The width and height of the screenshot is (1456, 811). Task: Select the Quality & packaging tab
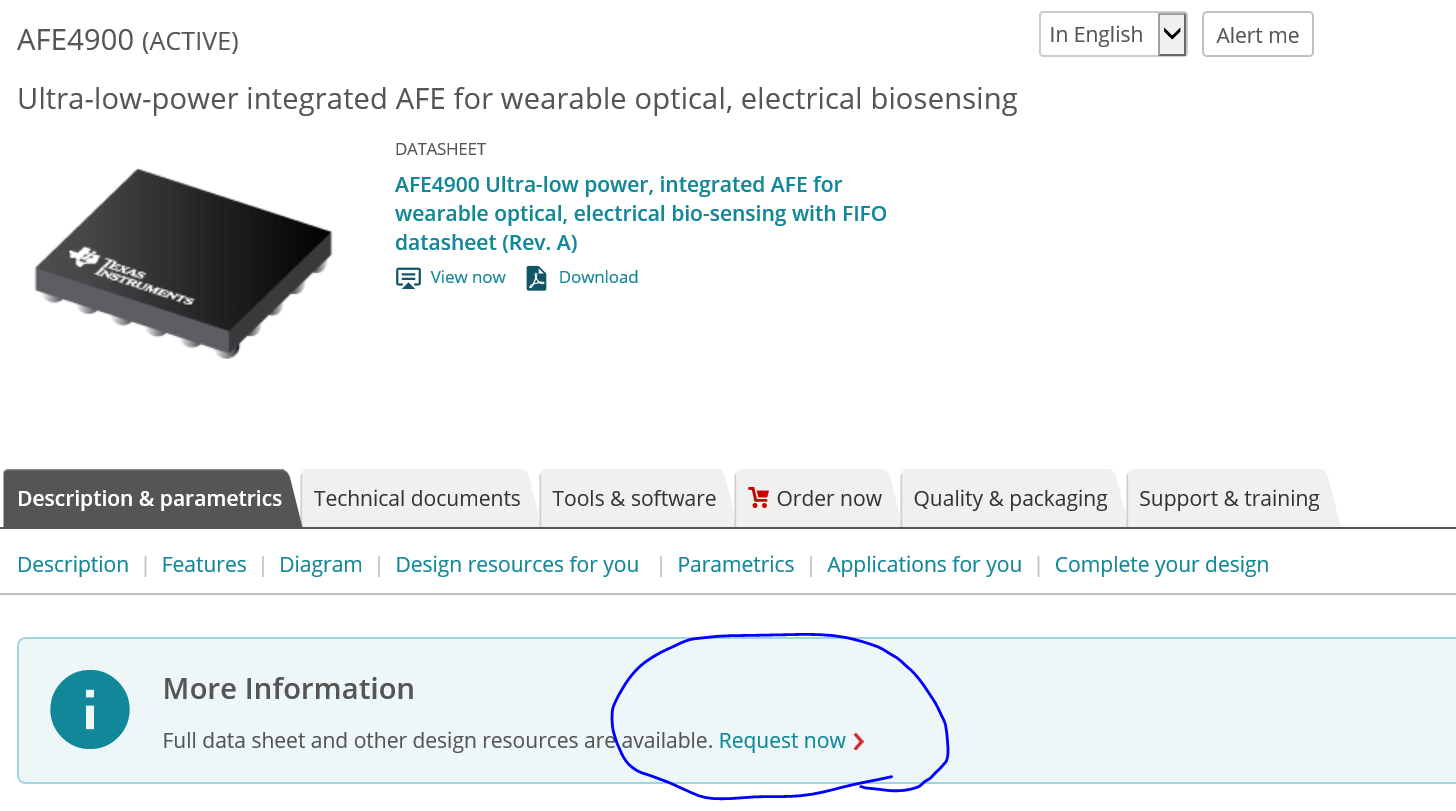[x=1010, y=498]
